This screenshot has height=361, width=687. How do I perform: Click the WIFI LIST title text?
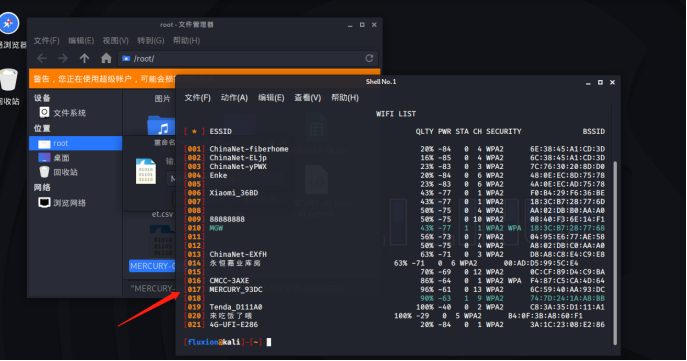click(x=396, y=114)
